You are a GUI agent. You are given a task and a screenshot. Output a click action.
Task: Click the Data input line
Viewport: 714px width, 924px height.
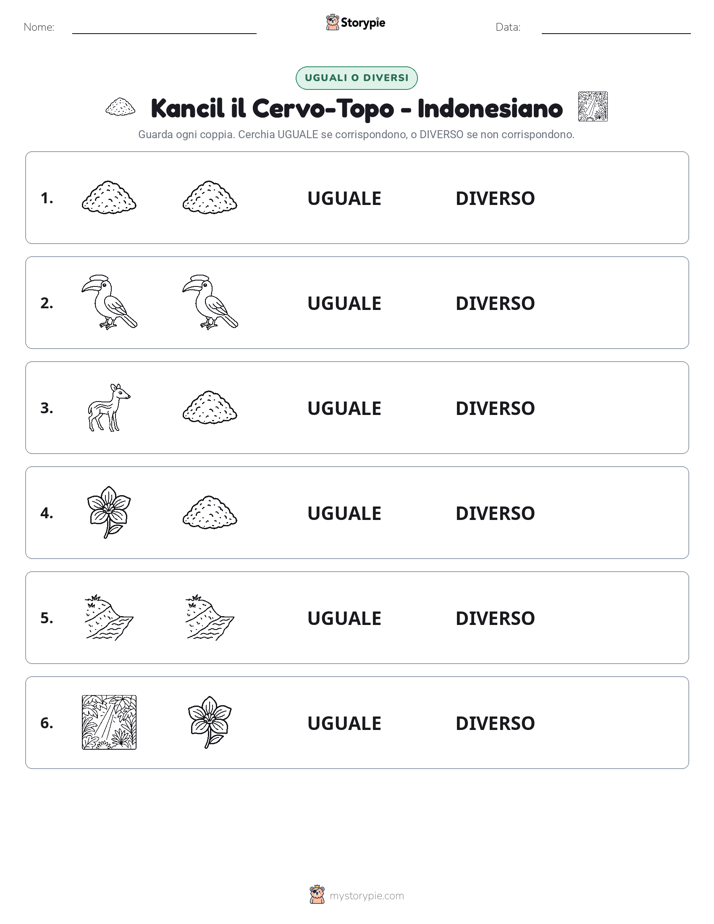click(616, 28)
